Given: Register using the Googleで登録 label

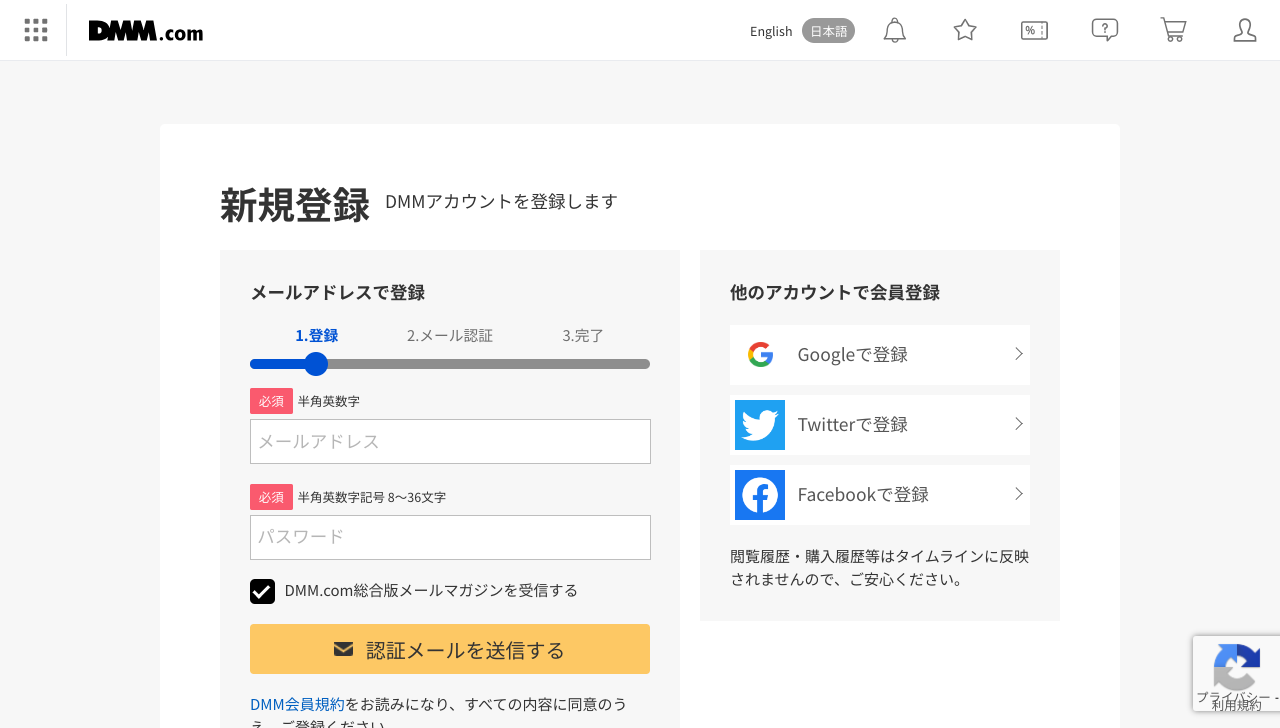Looking at the screenshot, I should 853,354.
